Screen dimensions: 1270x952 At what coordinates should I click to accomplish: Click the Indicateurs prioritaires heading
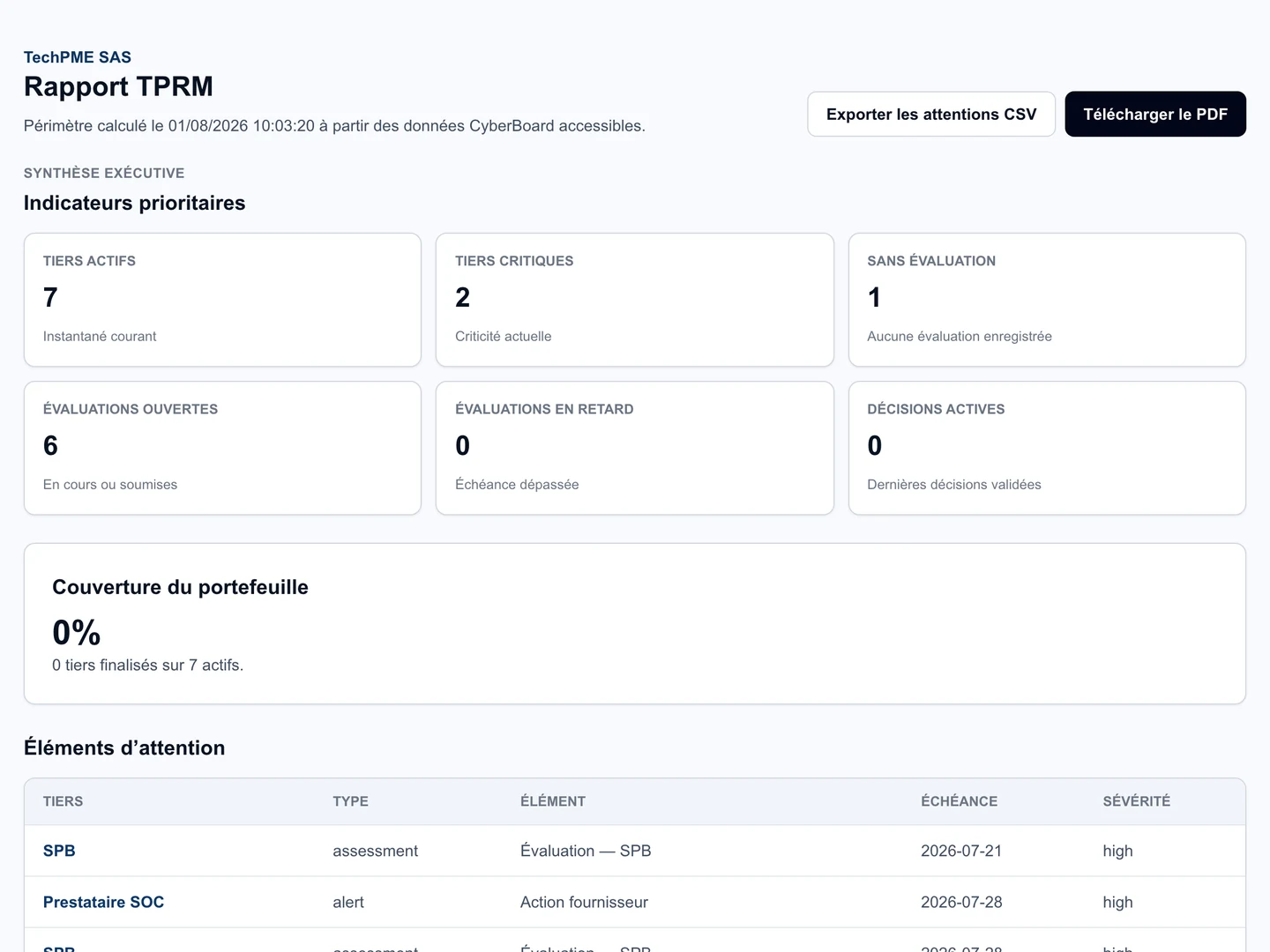[135, 203]
